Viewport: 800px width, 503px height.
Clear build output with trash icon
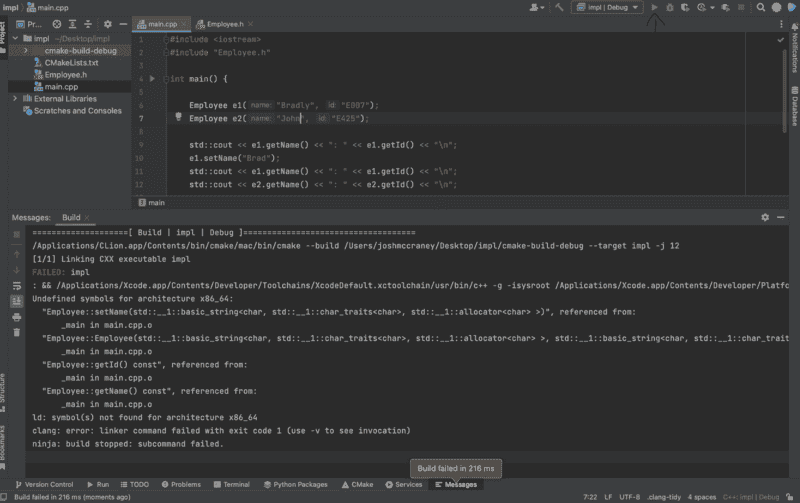(16, 334)
